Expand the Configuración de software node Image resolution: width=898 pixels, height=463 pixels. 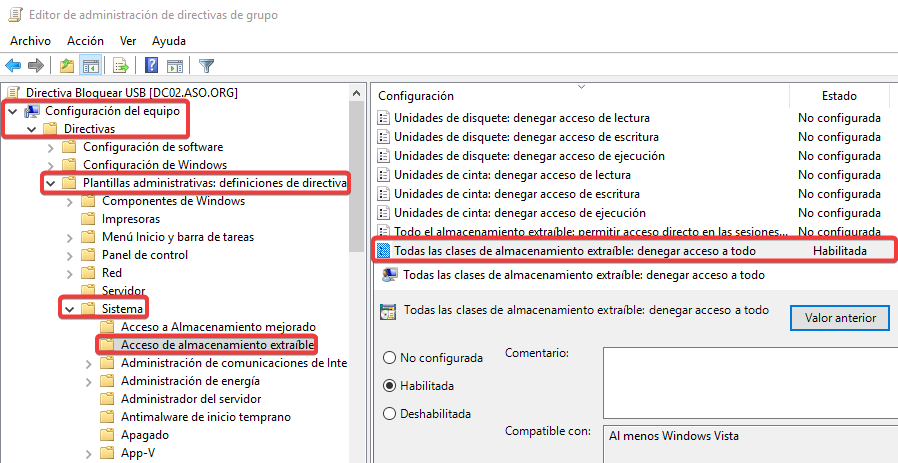click(x=50, y=147)
